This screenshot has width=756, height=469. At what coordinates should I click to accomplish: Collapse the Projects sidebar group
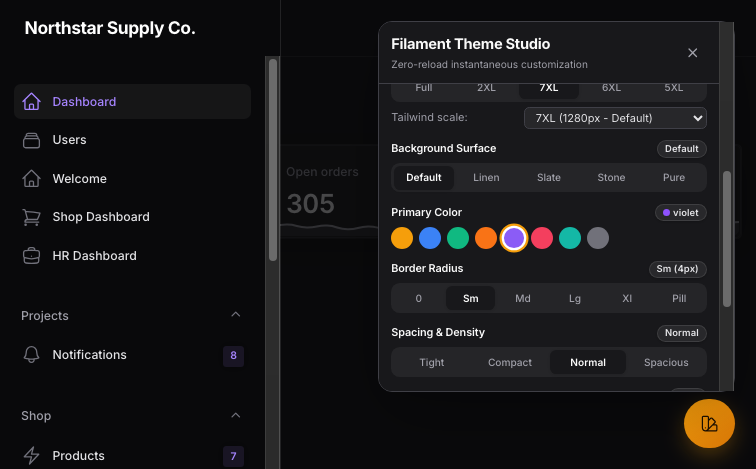(x=235, y=315)
